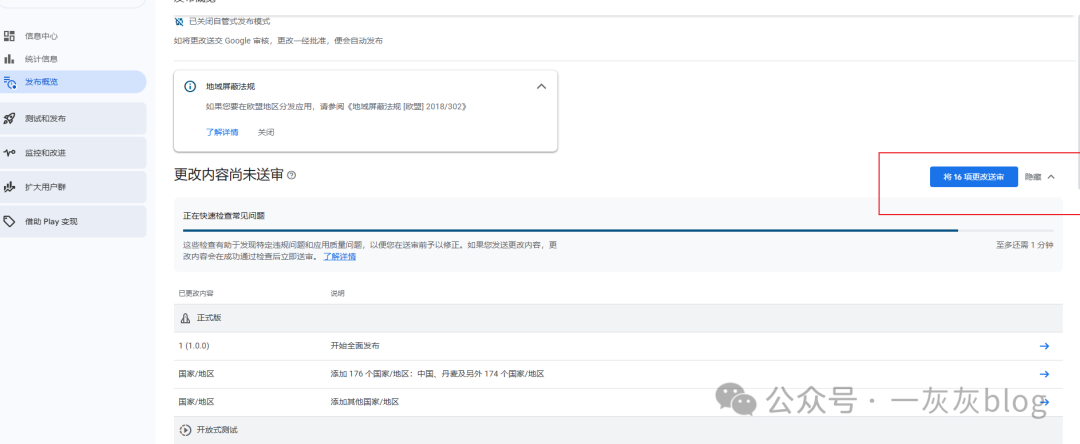Viewport: 1080px width, 444px height.
Task: Click 了解详情 link under quick check text
Action: tap(340, 257)
